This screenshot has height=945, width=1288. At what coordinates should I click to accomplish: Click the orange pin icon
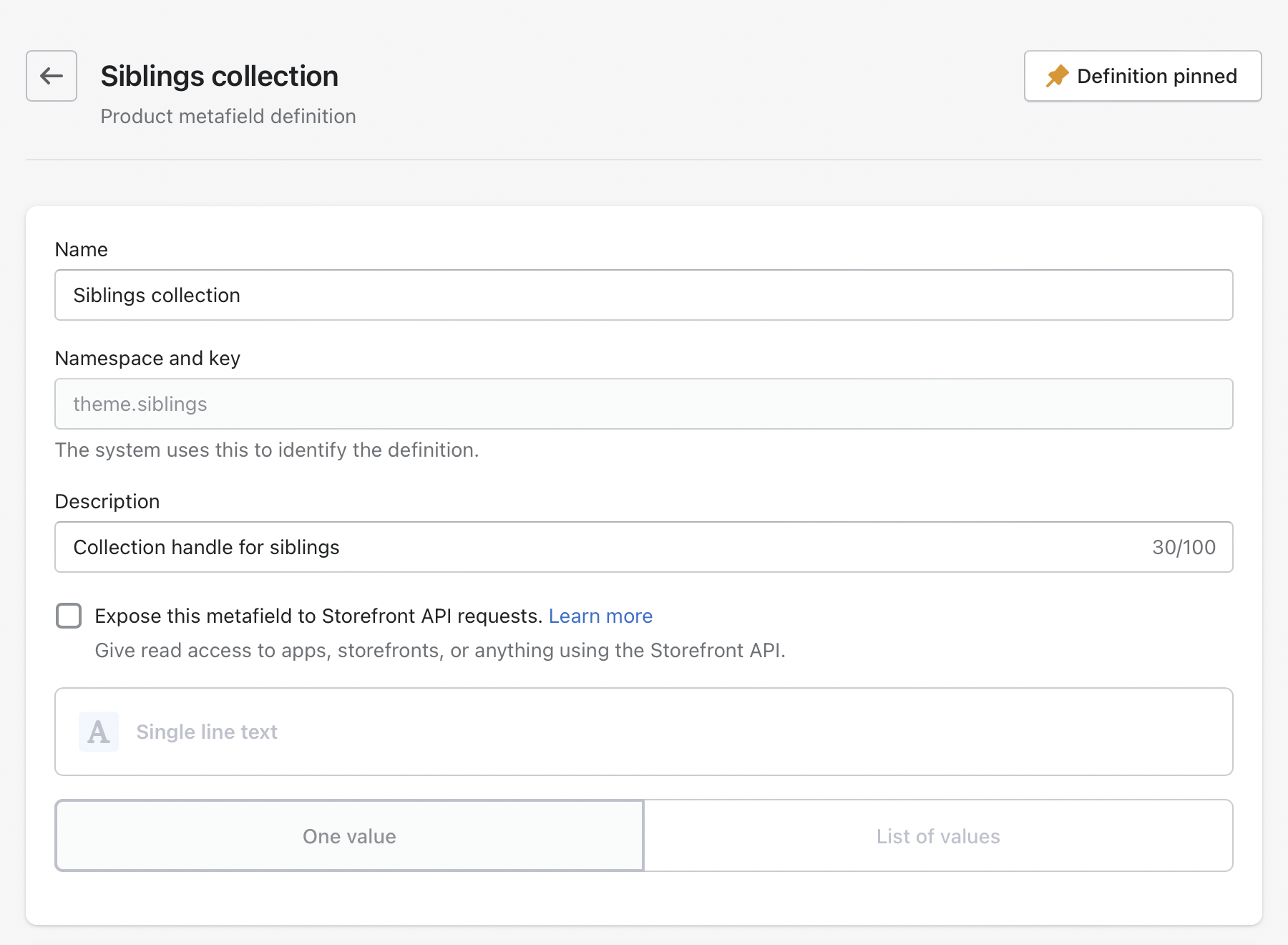click(1057, 76)
